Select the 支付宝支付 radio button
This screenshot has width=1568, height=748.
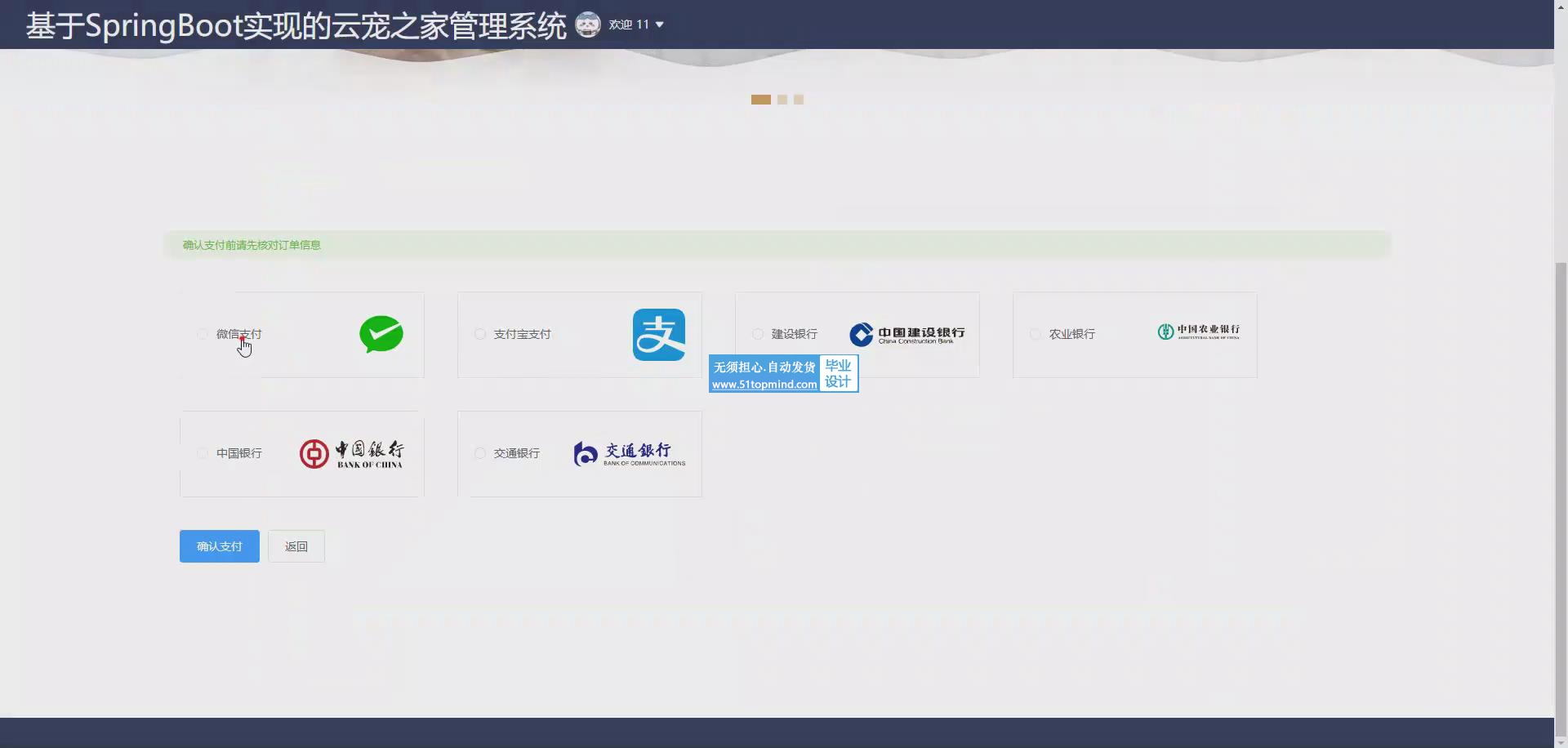(x=480, y=334)
